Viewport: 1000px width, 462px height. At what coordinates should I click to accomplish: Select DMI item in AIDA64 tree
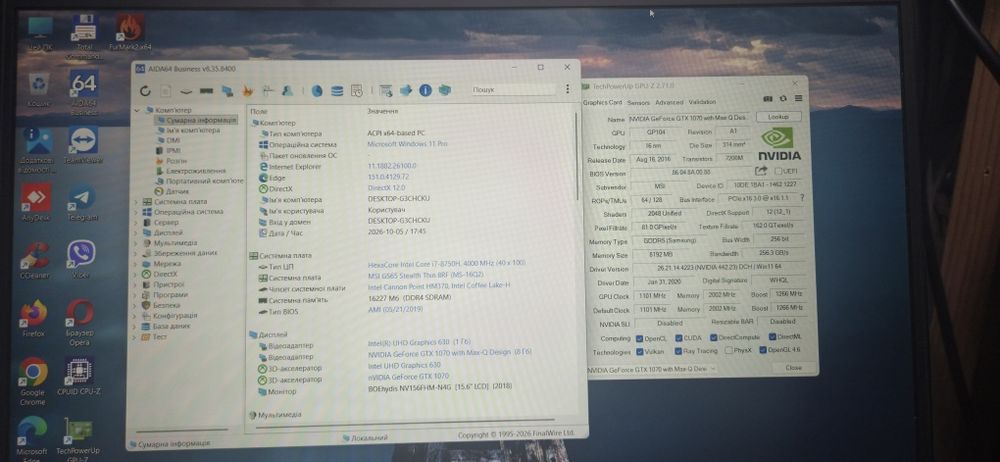pyautogui.click(x=169, y=140)
